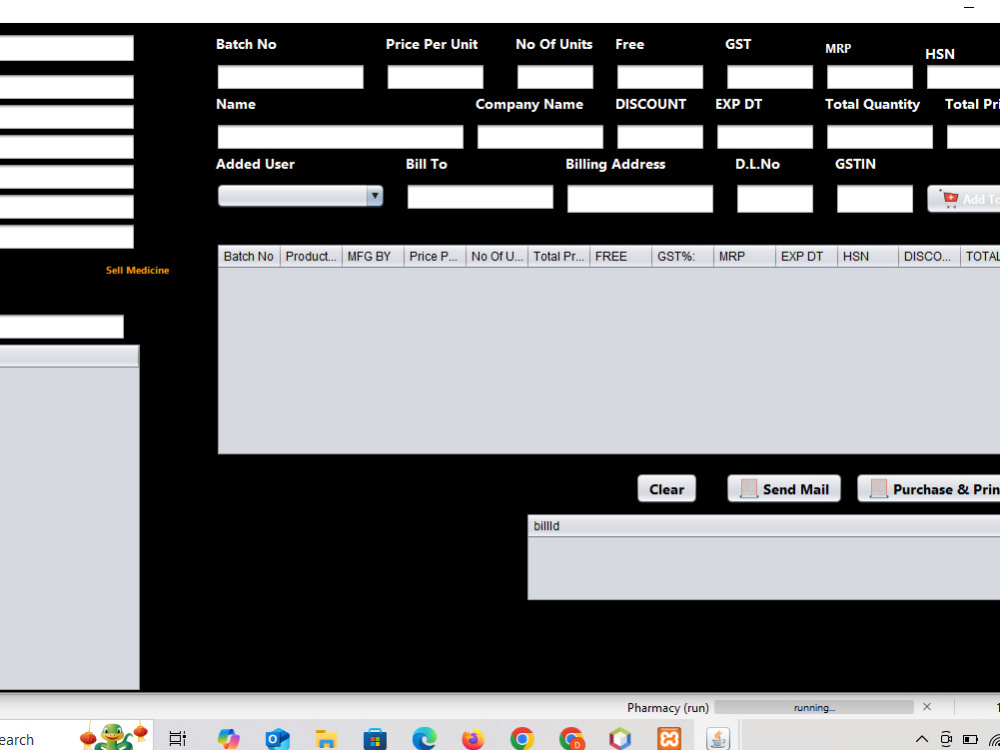The image size is (1000, 750).
Task: Open File Explorer from the taskbar
Action: point(326,739)
